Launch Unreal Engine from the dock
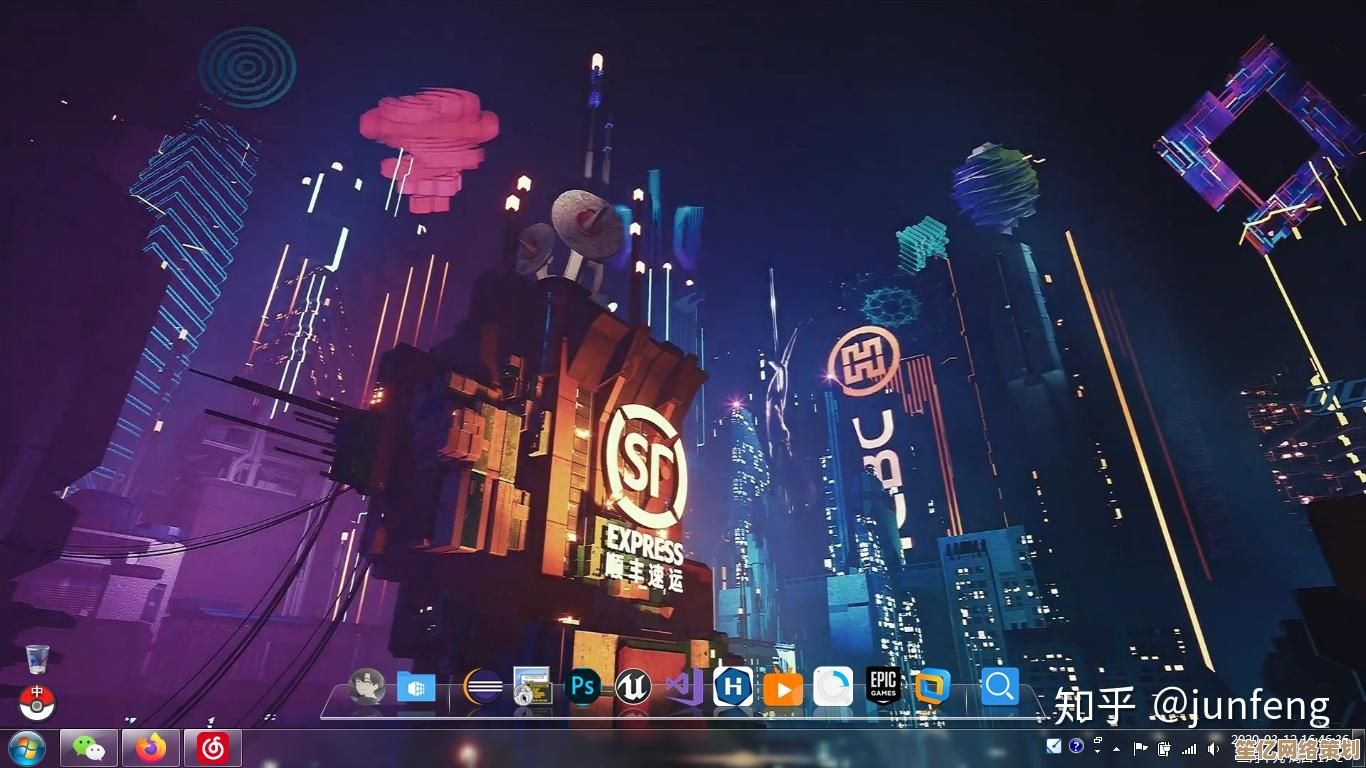This screenshot has height=768, width=1366. point(633,687)
